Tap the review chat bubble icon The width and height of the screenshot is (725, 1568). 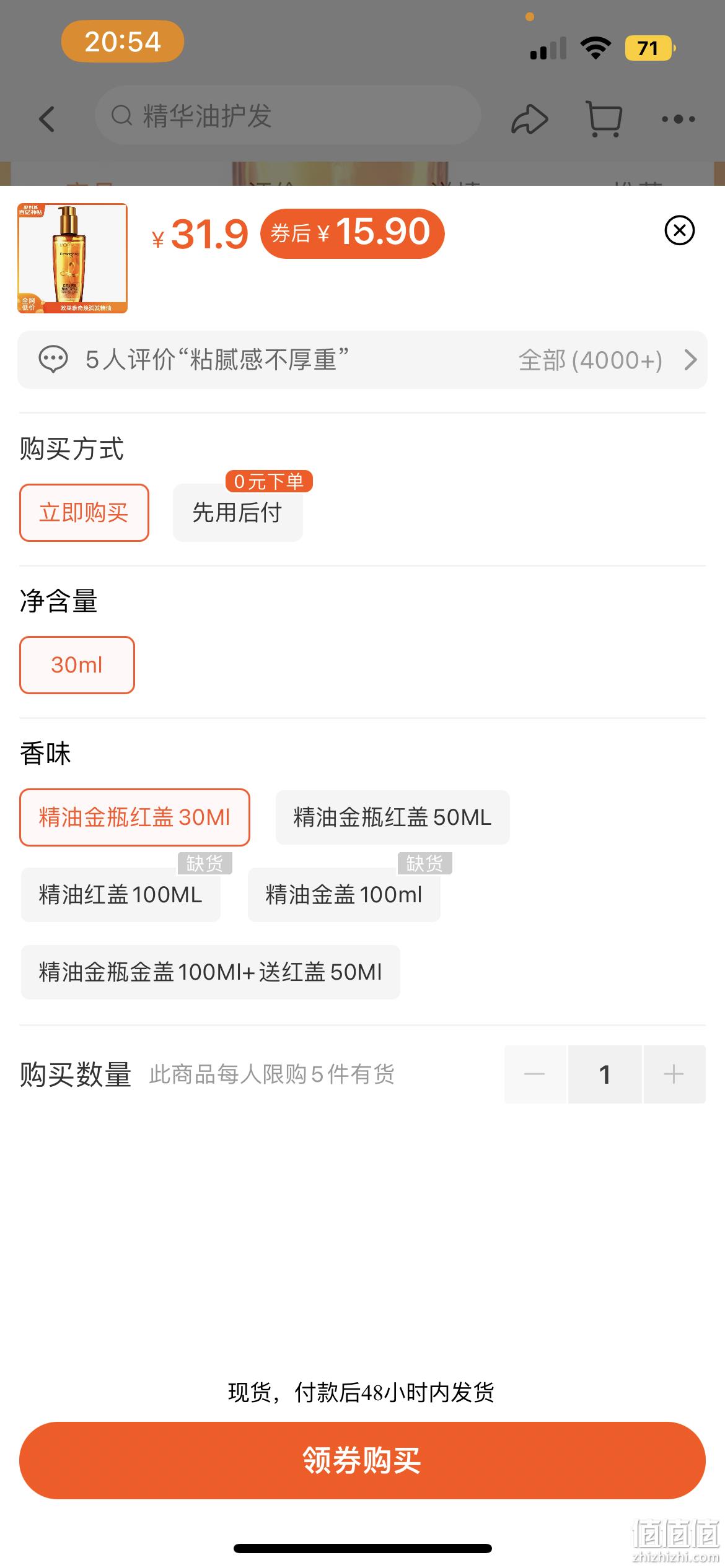click(x=53, y=360)
